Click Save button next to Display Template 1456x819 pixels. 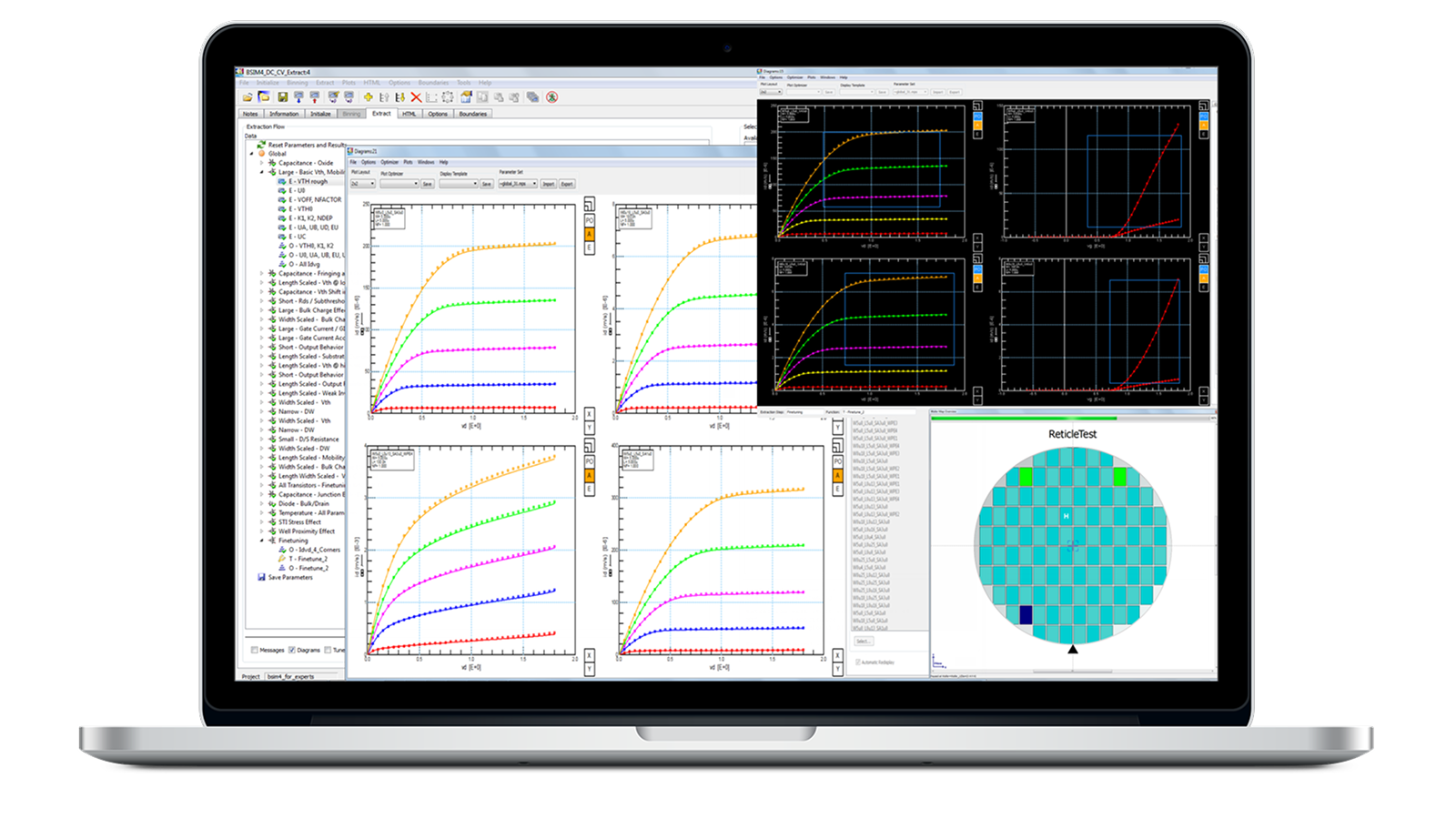pyautogui.click(x=486, y=184)
